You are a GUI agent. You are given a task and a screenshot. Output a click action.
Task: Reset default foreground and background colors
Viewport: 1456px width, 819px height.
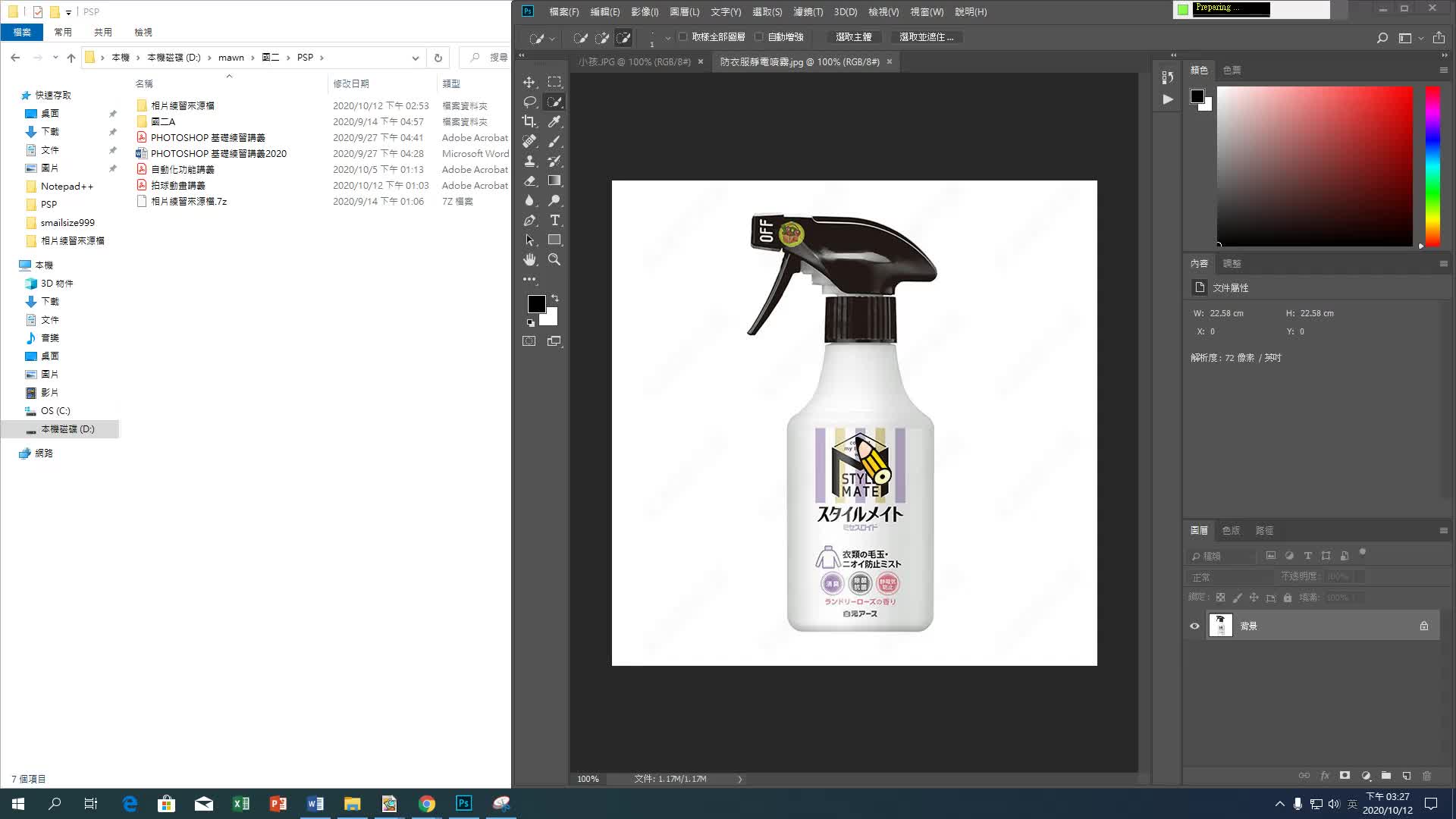(531, 323)
